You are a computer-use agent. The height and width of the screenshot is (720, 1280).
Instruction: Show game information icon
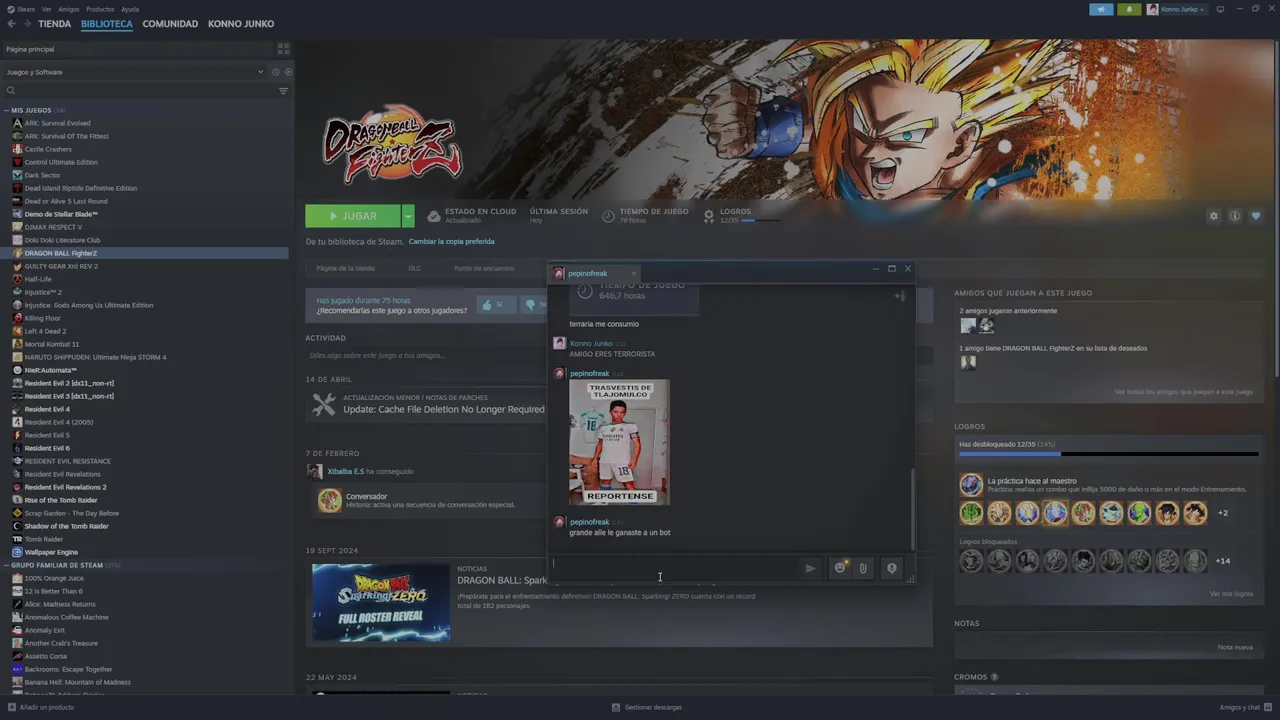coord(1235,216)
